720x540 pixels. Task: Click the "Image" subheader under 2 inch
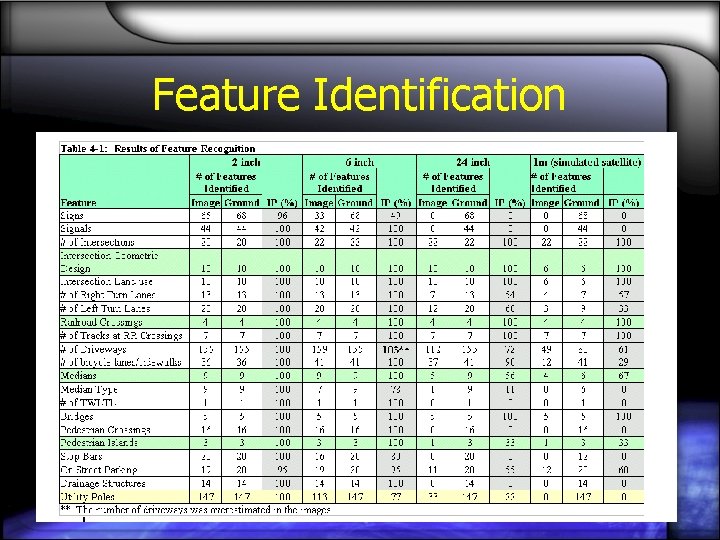pyautogui.click(x=205, y=202)
